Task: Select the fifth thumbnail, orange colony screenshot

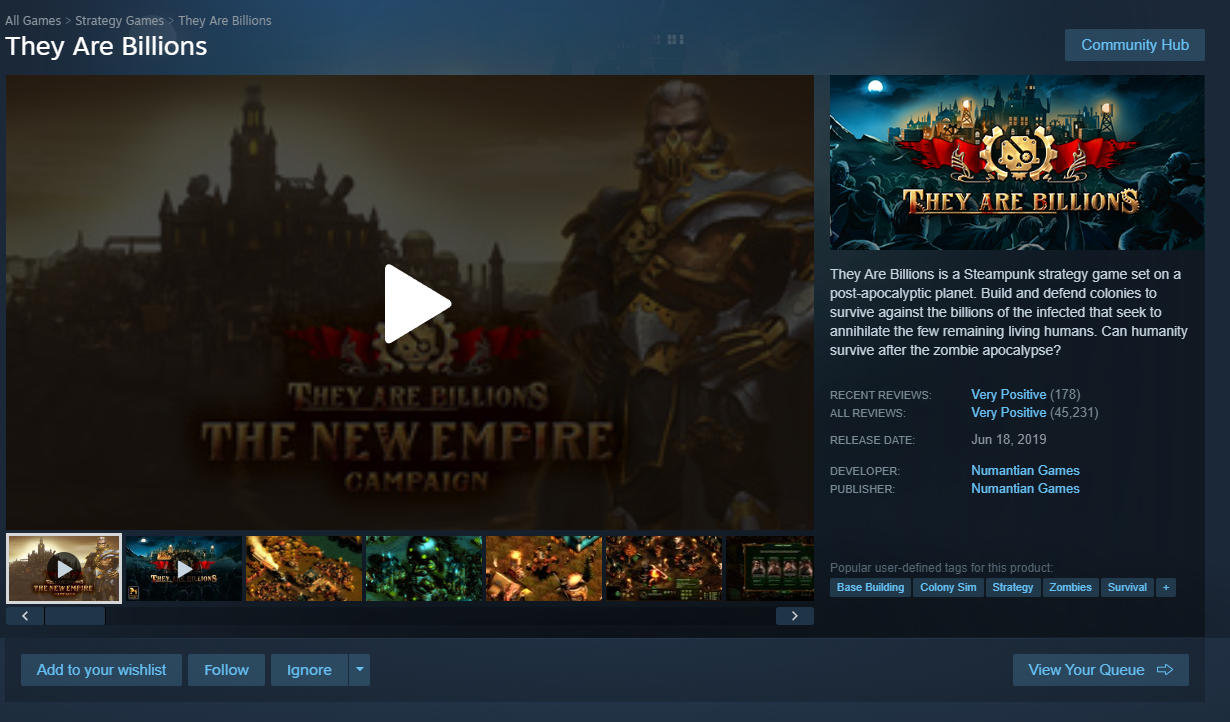Action: 544,568
